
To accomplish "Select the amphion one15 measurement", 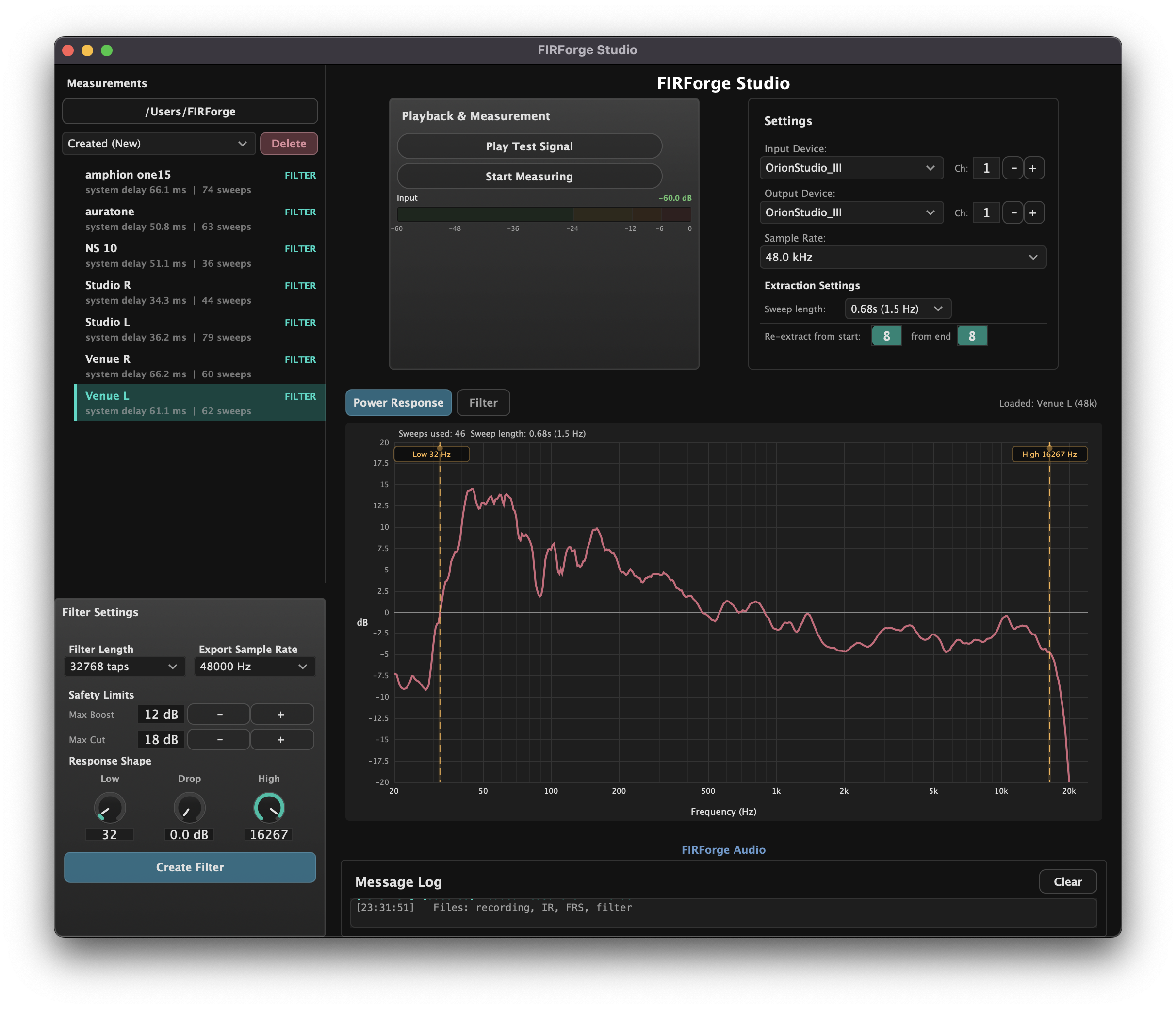I will pos(200,181).
